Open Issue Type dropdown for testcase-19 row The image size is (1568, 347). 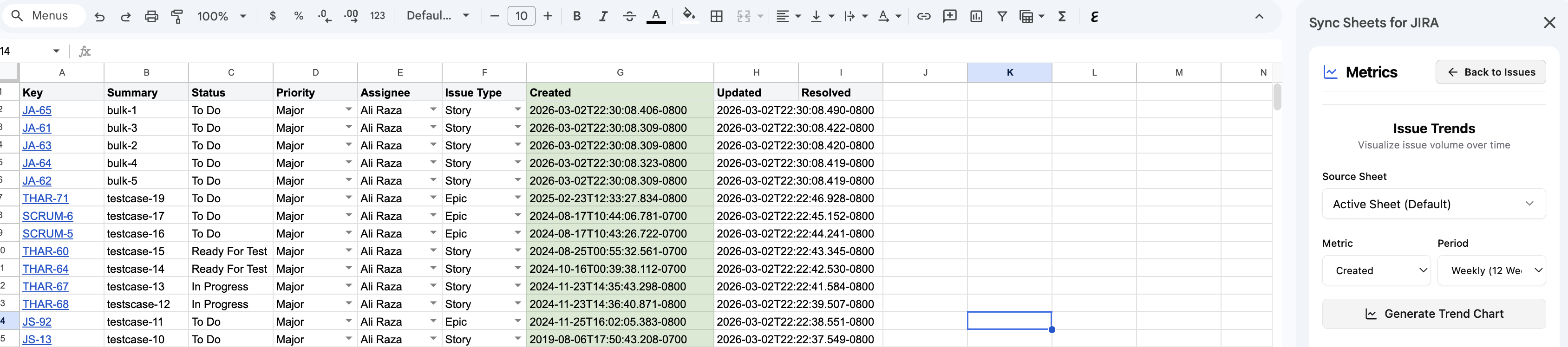518,198
